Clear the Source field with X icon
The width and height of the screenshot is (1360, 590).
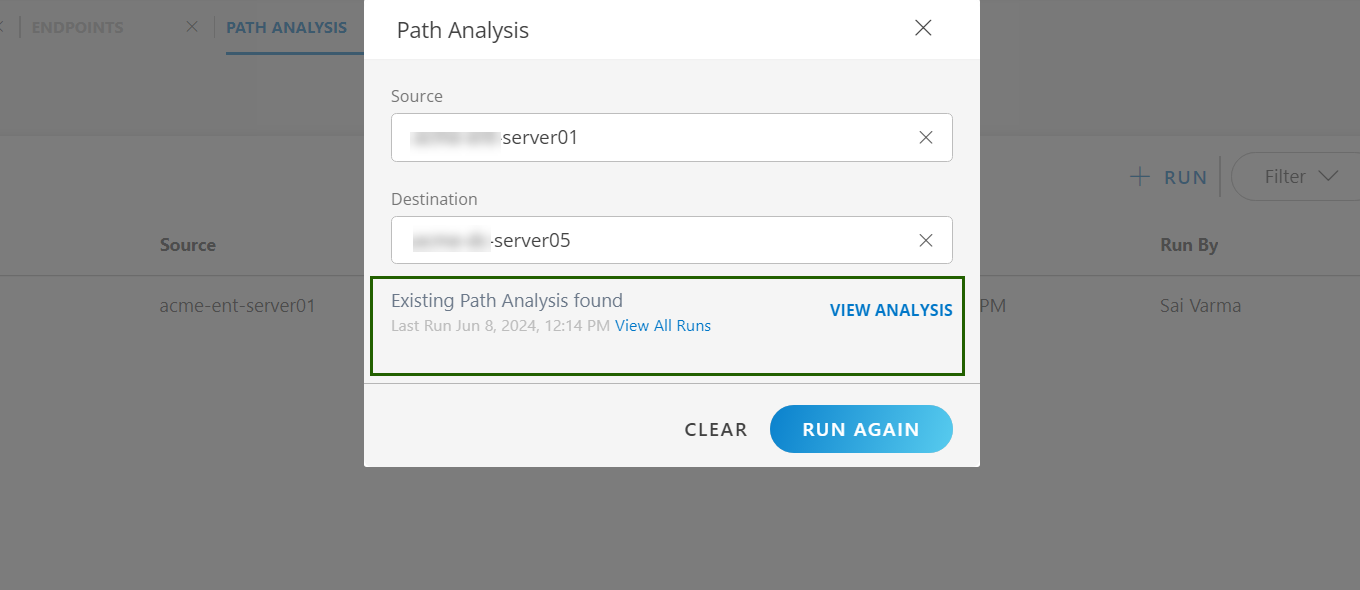pos(926,138)
